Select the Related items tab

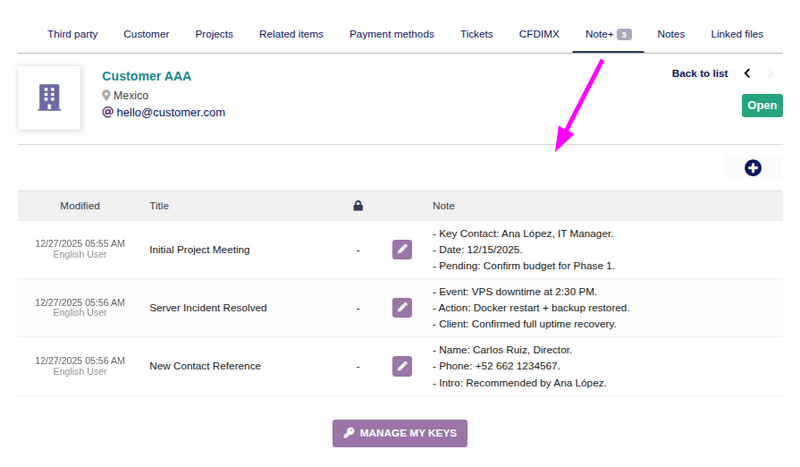[x=291, y=34]
